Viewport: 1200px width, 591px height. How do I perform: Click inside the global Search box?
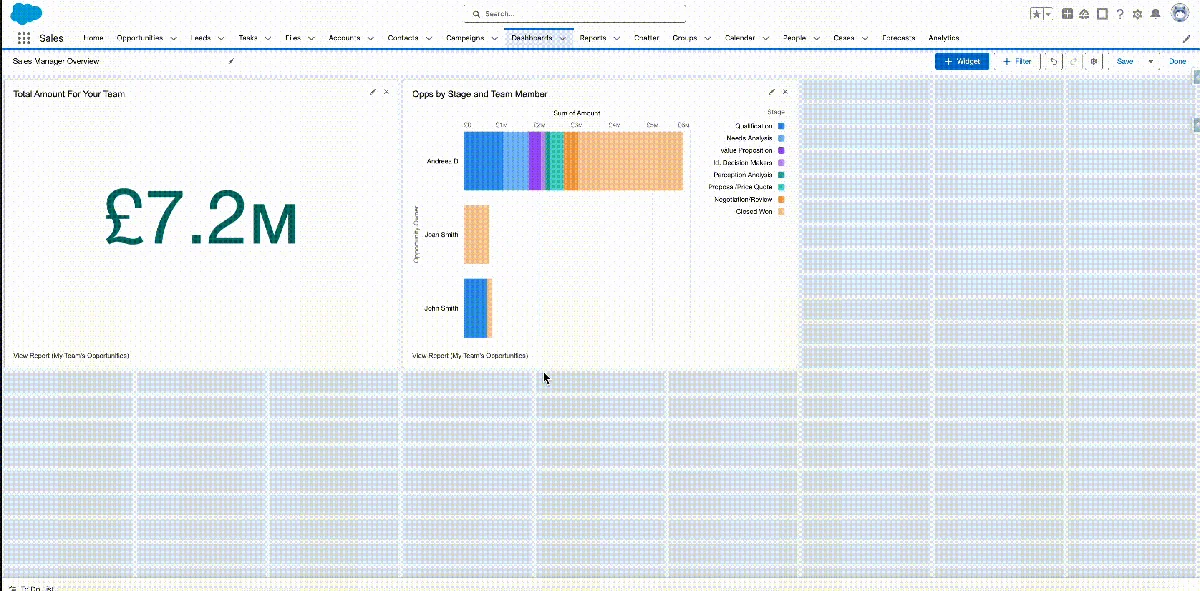point(576,14)
